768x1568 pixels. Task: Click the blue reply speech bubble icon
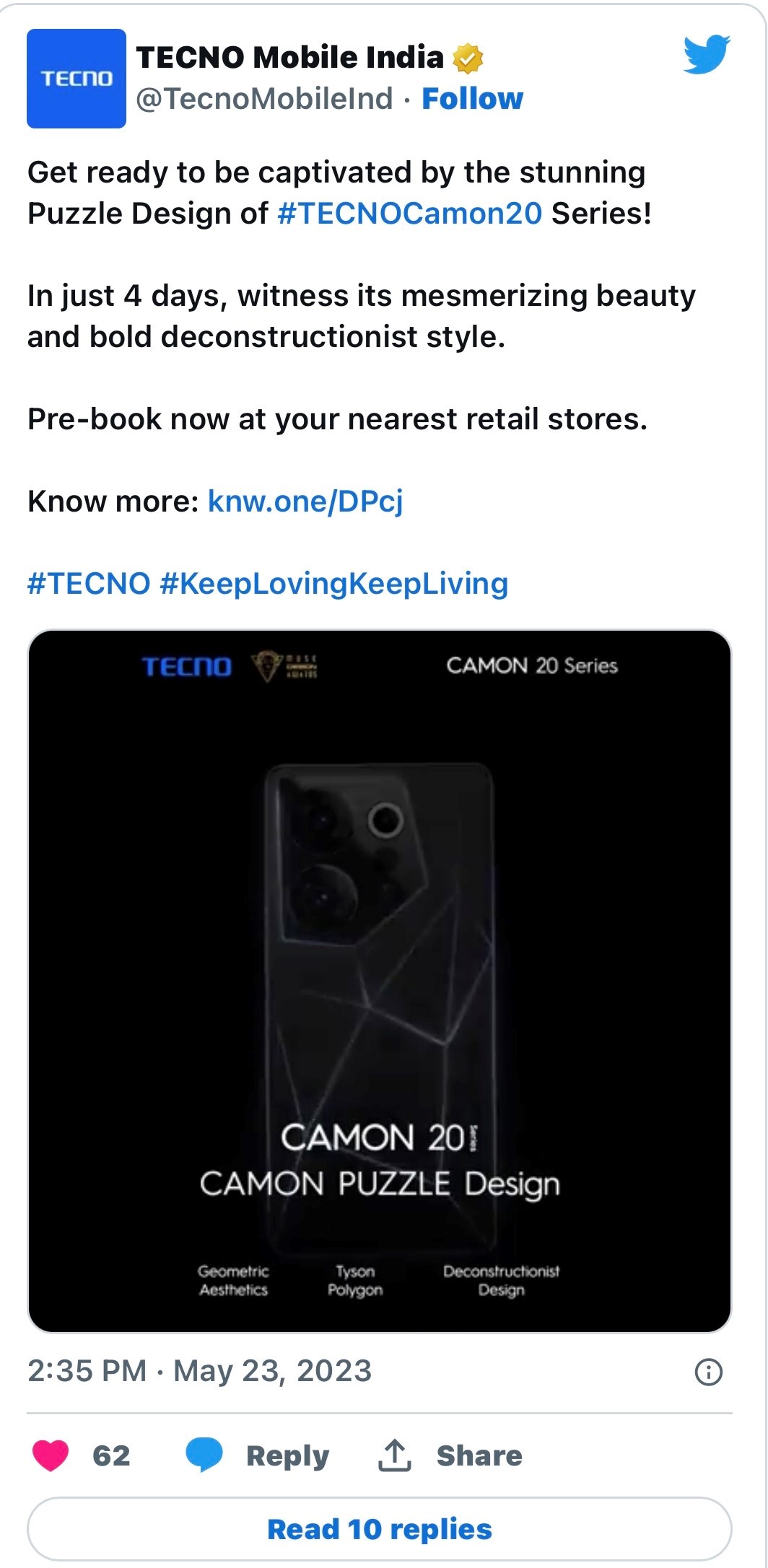(x=204, y=1454)
